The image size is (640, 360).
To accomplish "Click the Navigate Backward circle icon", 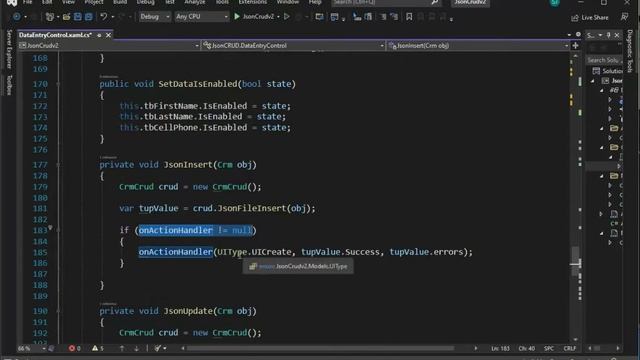I will 16,17.
